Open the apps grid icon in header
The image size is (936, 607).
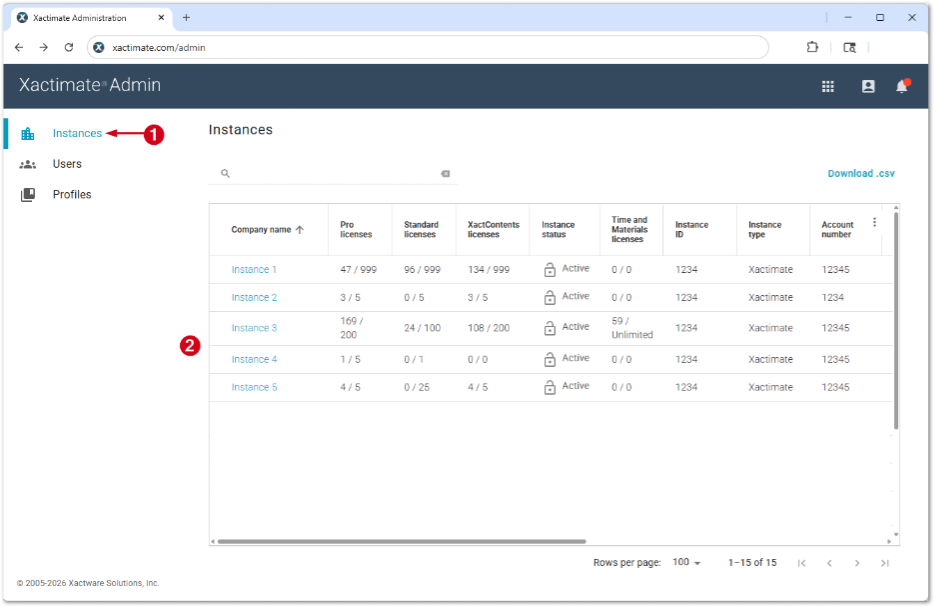827,87
